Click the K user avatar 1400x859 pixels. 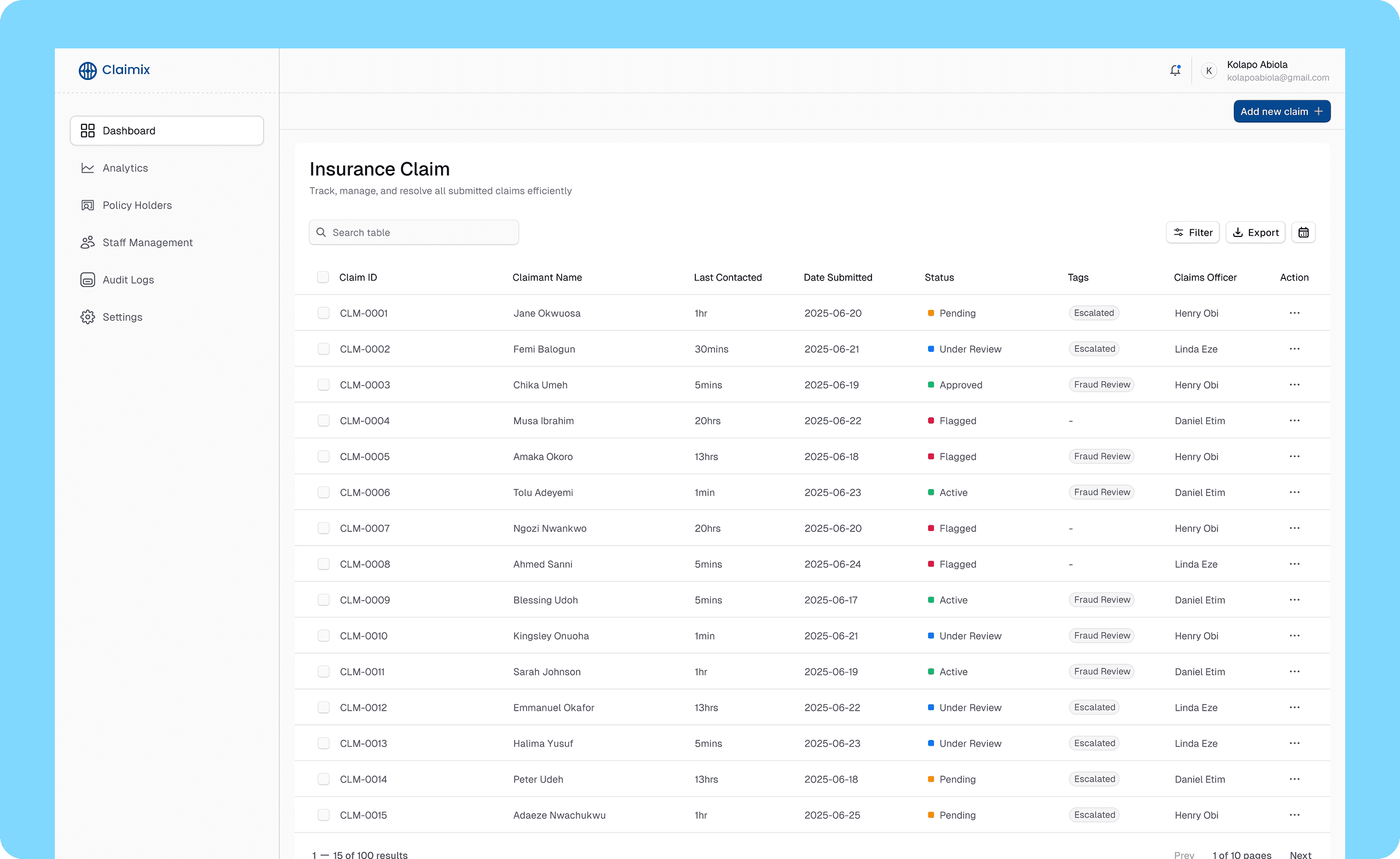pos(1209,71)
